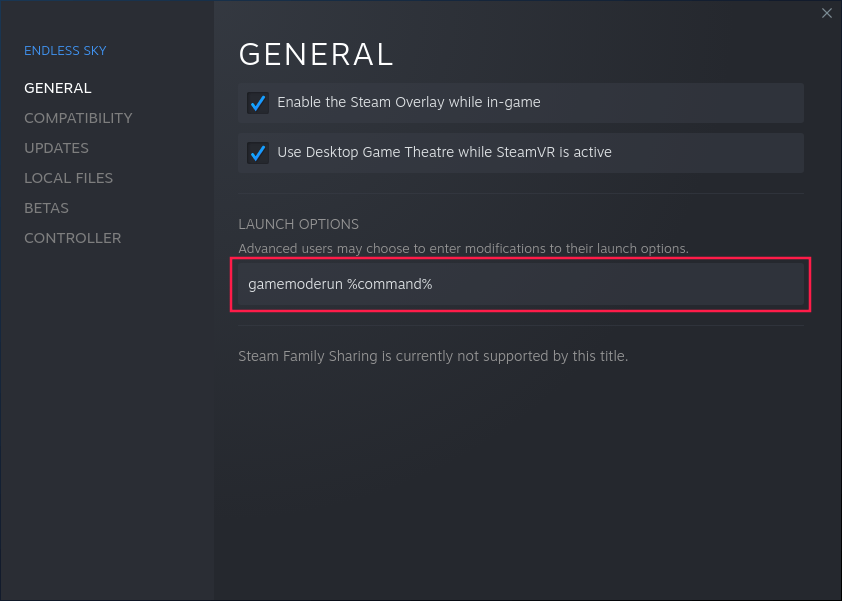Open the UPDATES section
842x601 pixels.
click(56, 148)
